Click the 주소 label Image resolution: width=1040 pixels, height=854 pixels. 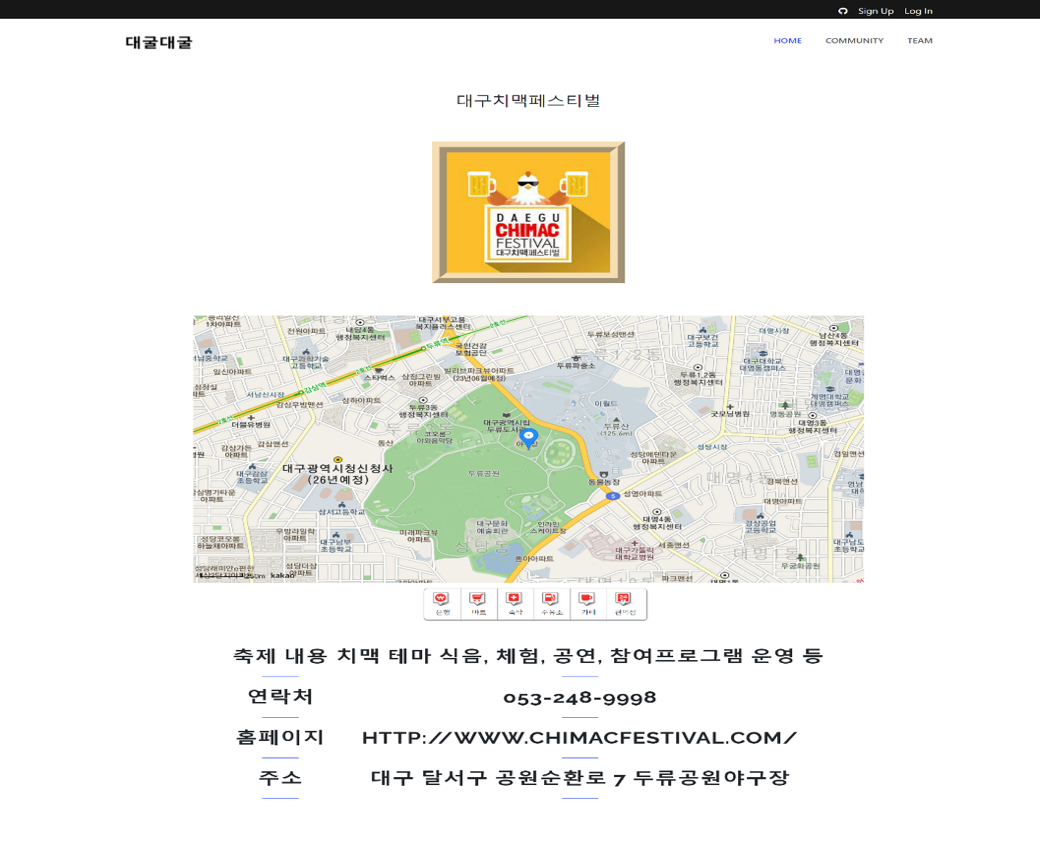pos(280,777)
